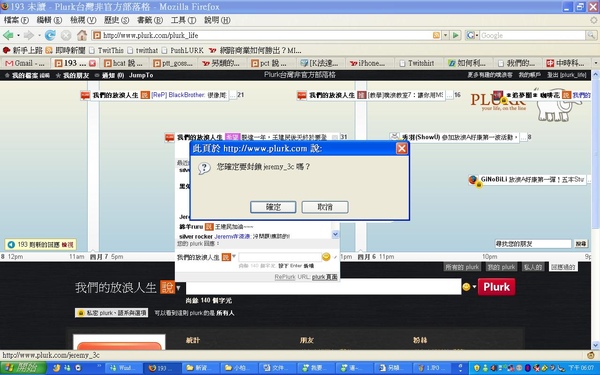Open 編輯 menu
Image resolution: width=600 pixels, height=375 pixels.
point(49,20)
